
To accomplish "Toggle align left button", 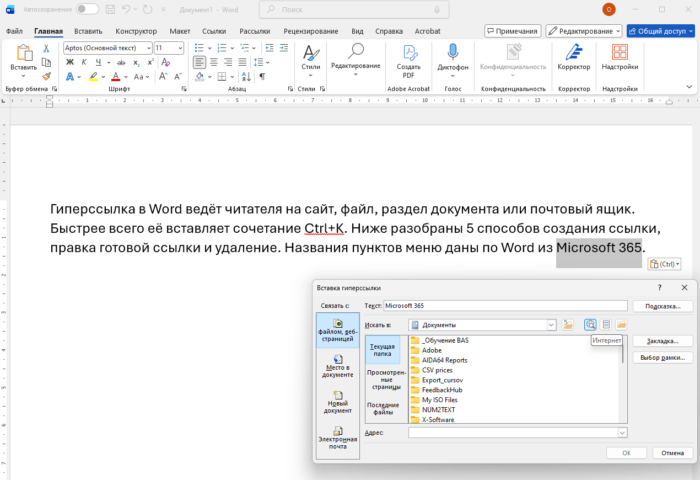I will click(x=200, y=62).
